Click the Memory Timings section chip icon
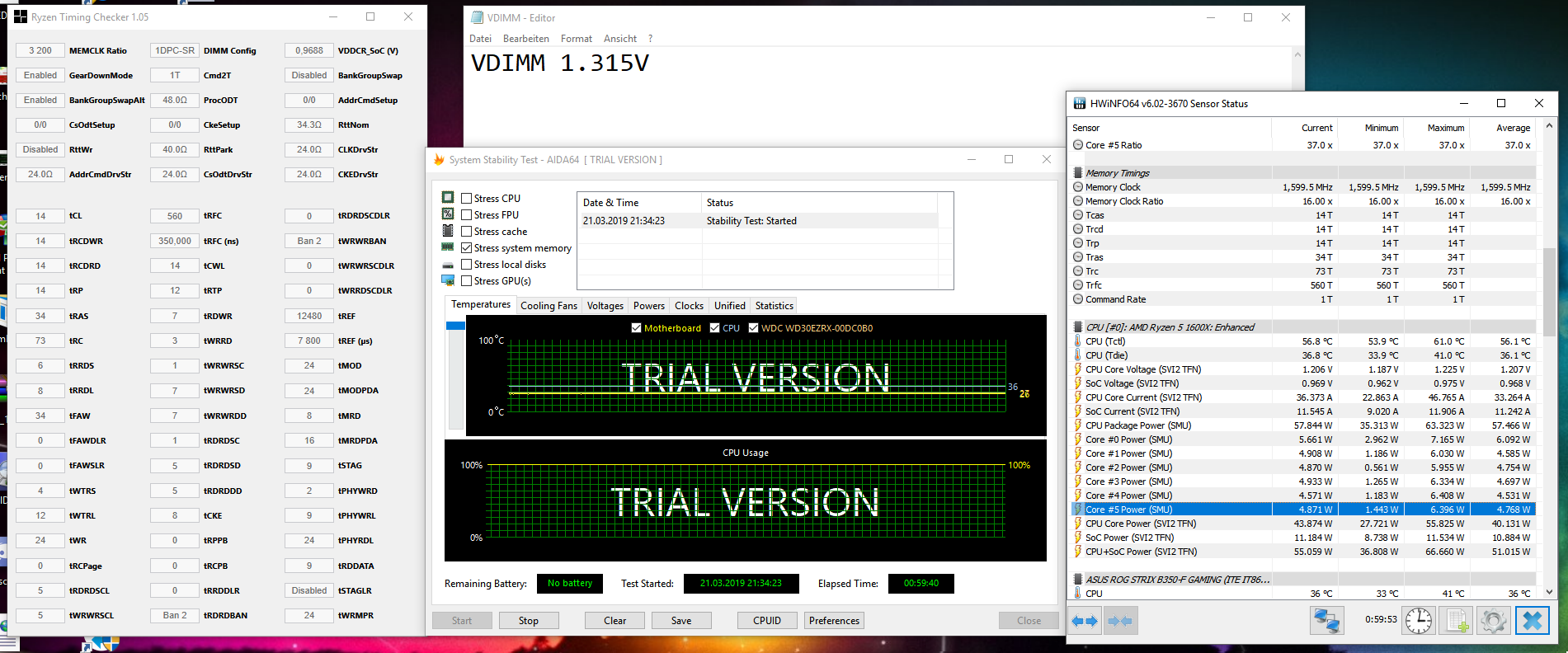This screenshot has width=1568, height=653. 1078,173
